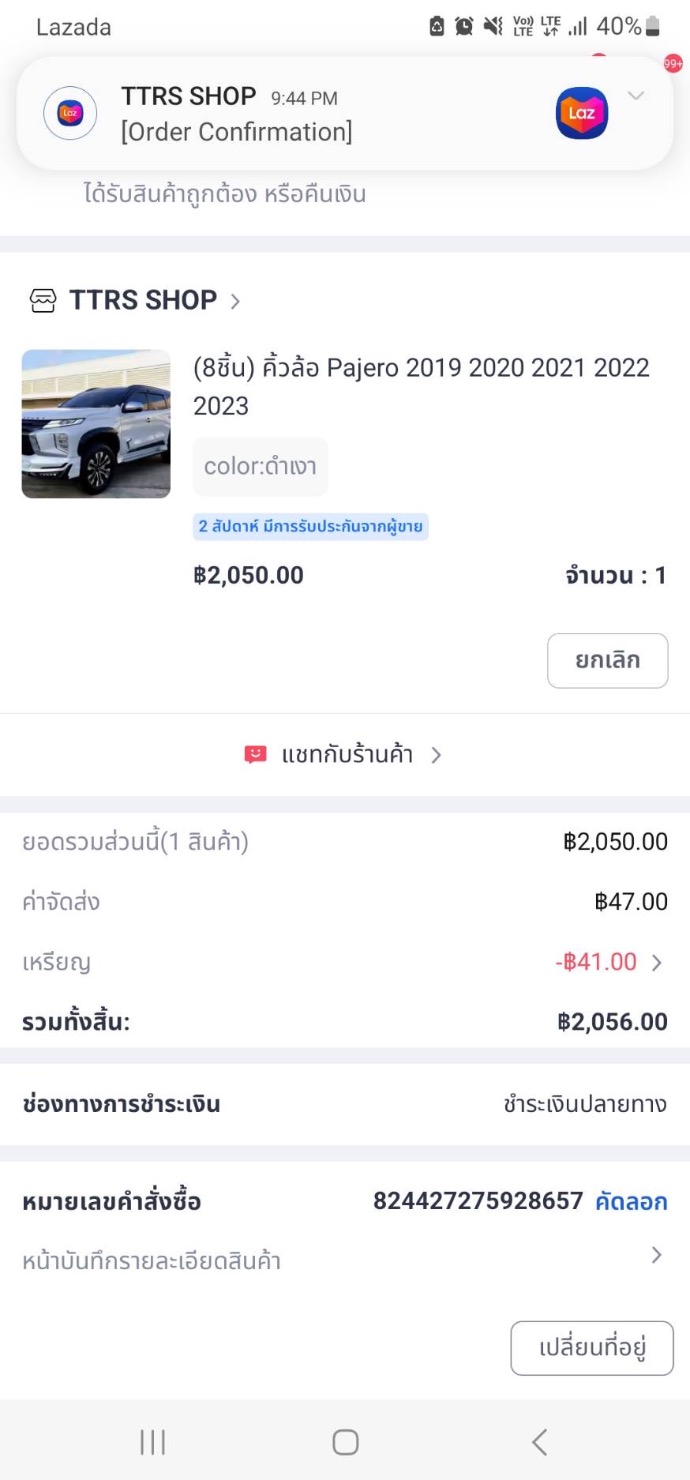This screenshot has width=690, height=1480.
Task: Open recent apps from navigation bar
Action: click(x=153, y=1441)
